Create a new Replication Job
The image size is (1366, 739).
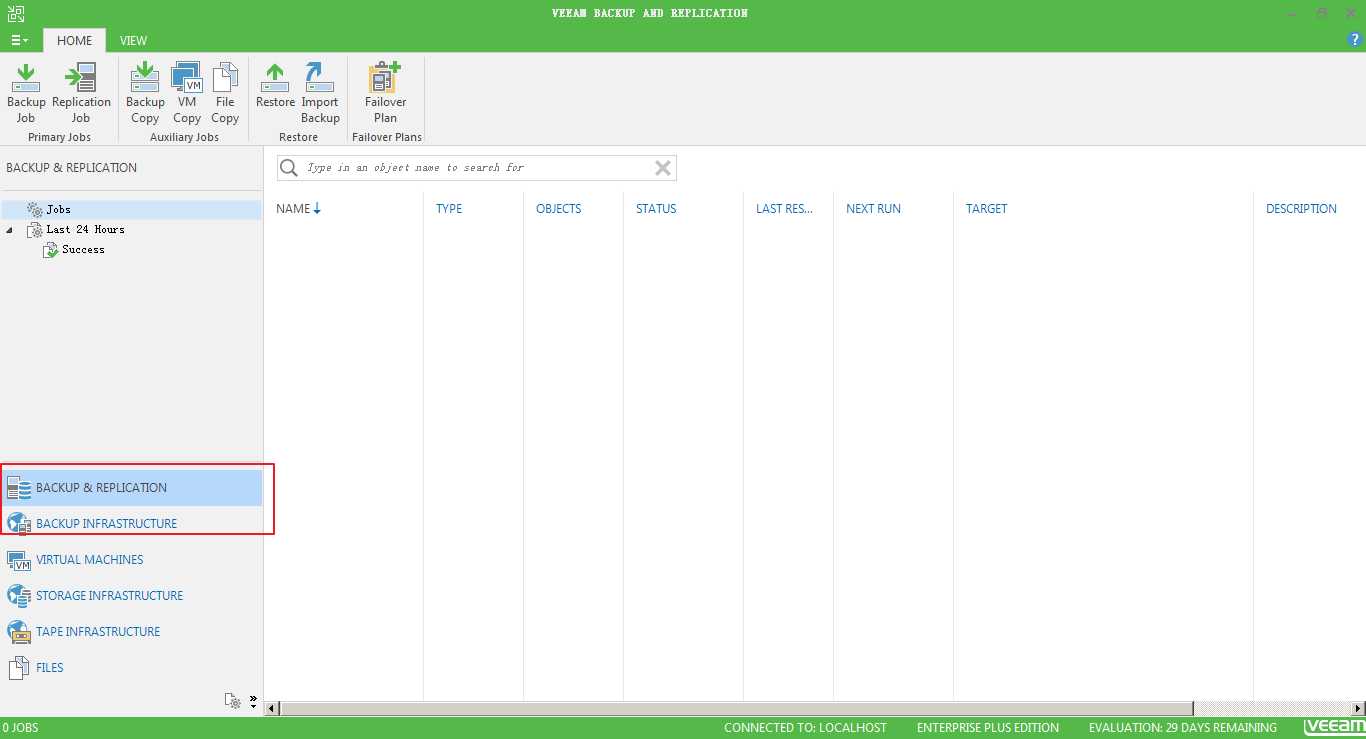[x=81, y=93]
